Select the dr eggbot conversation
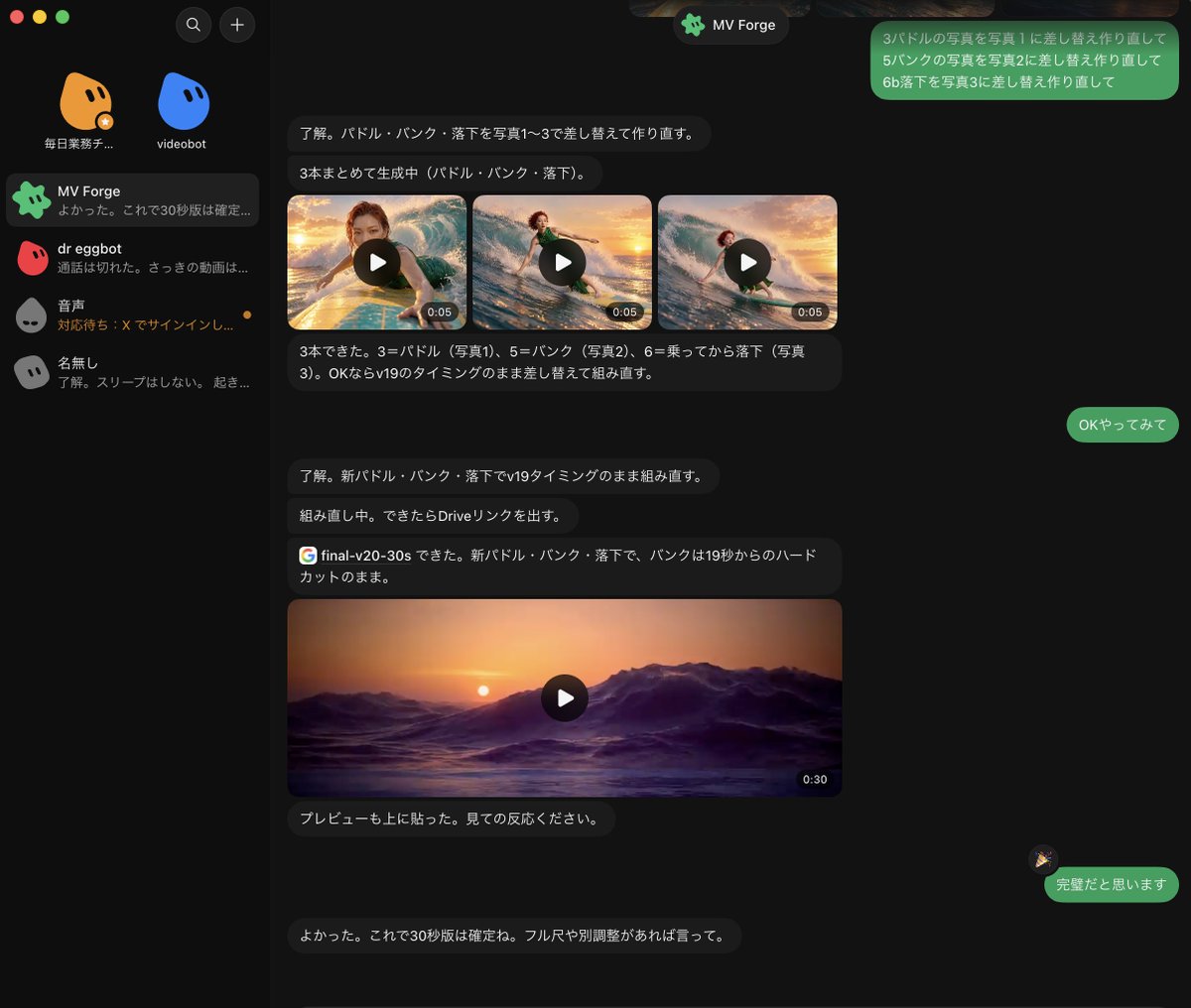The width and height of the screenshot is (1191, 1008). [x=133, y=258]
